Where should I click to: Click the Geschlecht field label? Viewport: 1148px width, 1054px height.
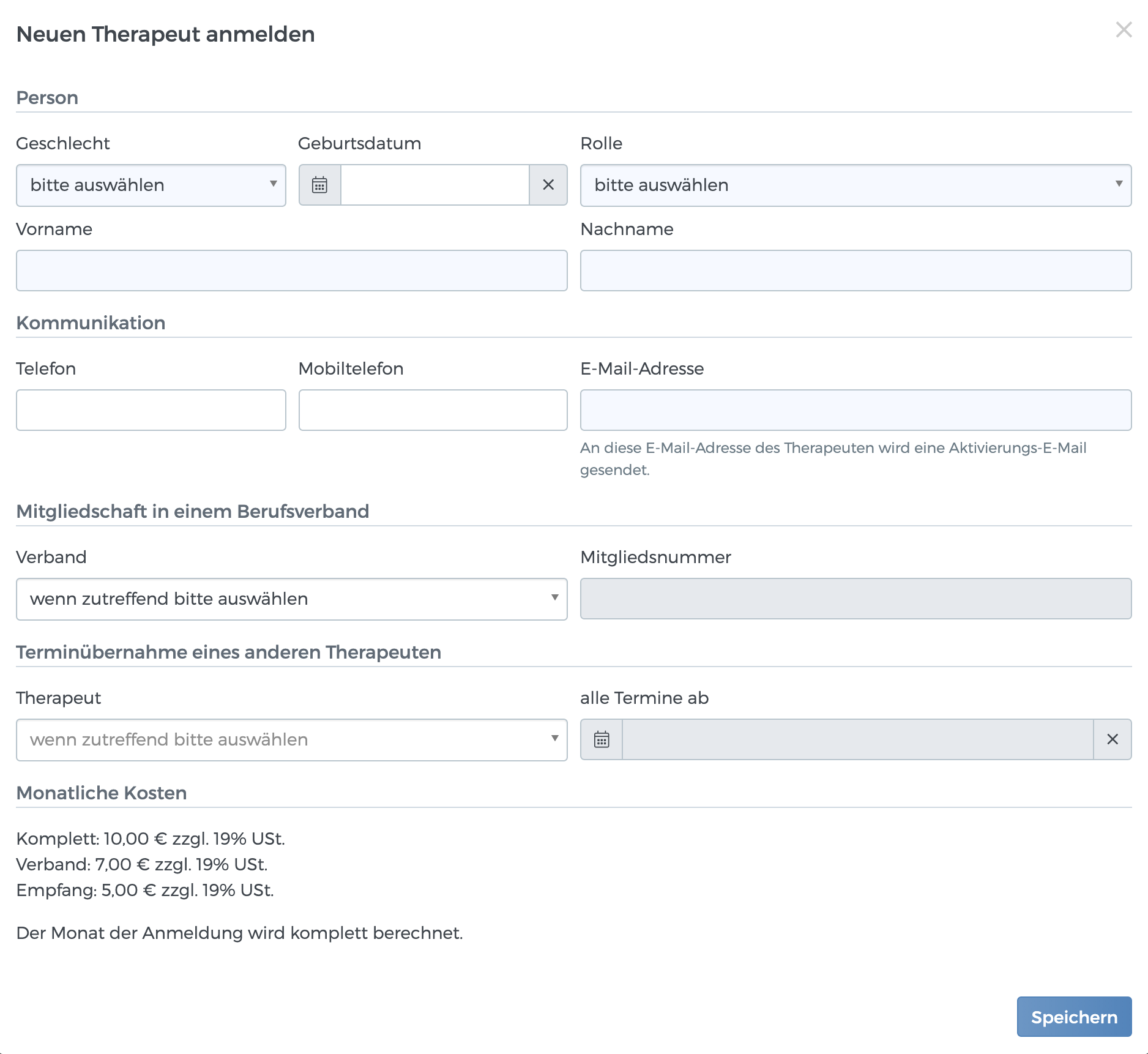click(x=62, y=143)
